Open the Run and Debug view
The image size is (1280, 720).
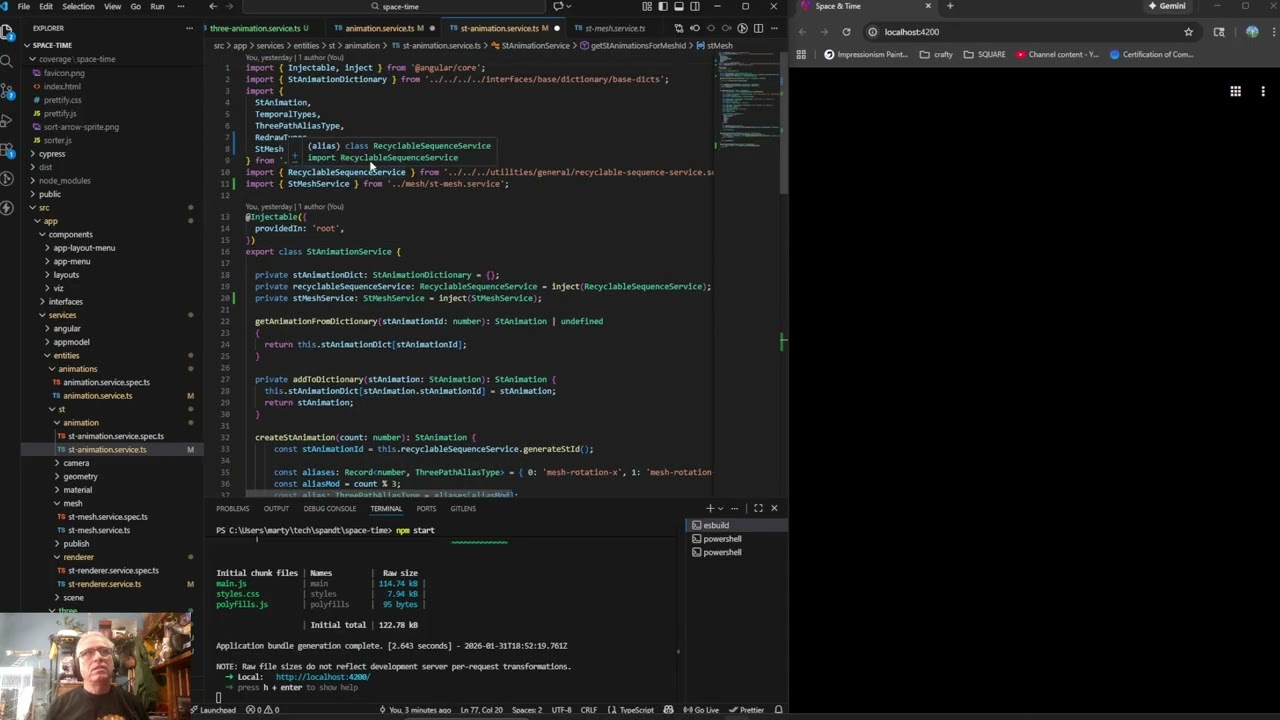coord(6,122)
